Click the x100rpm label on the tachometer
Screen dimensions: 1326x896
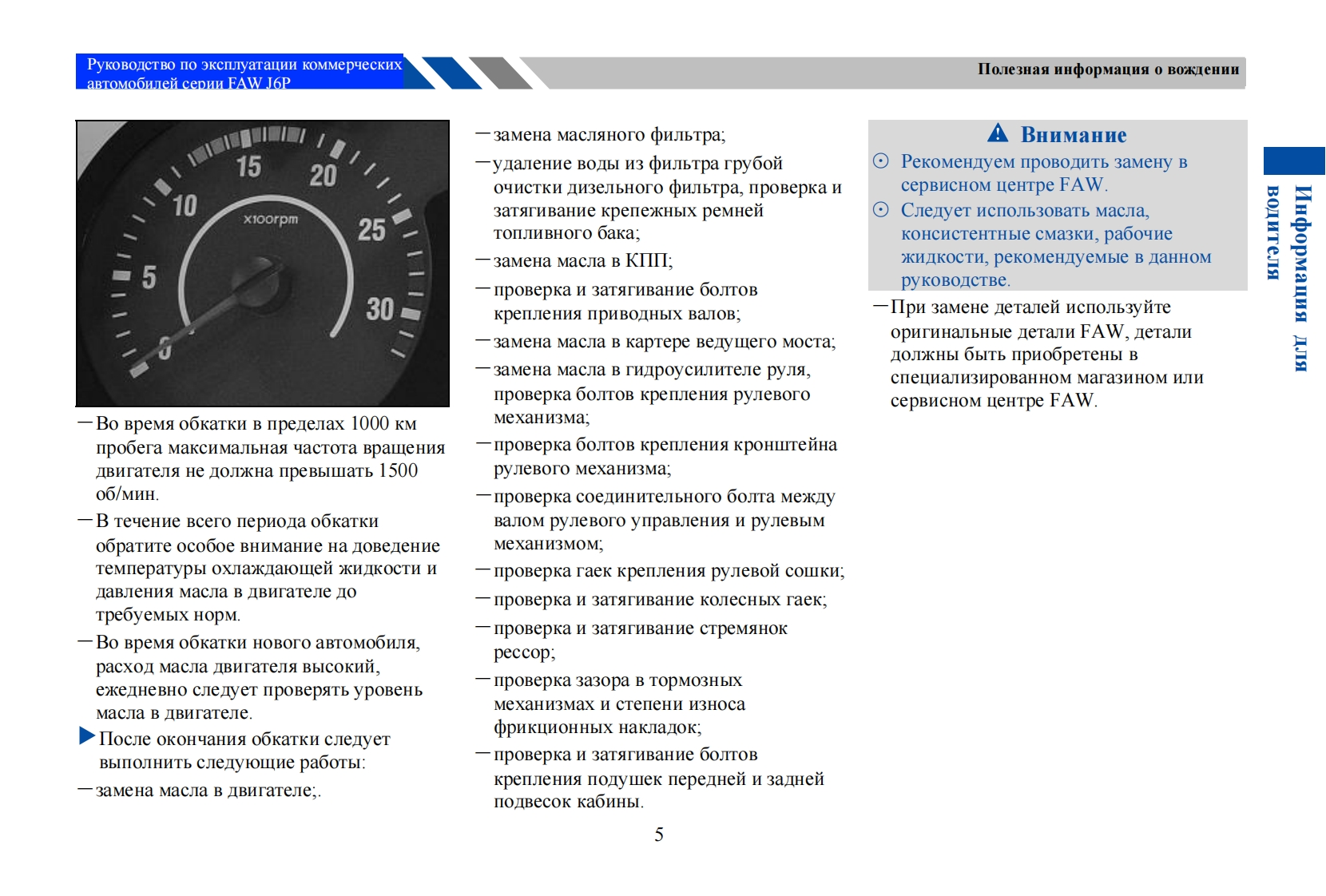(x=270, y=219)
